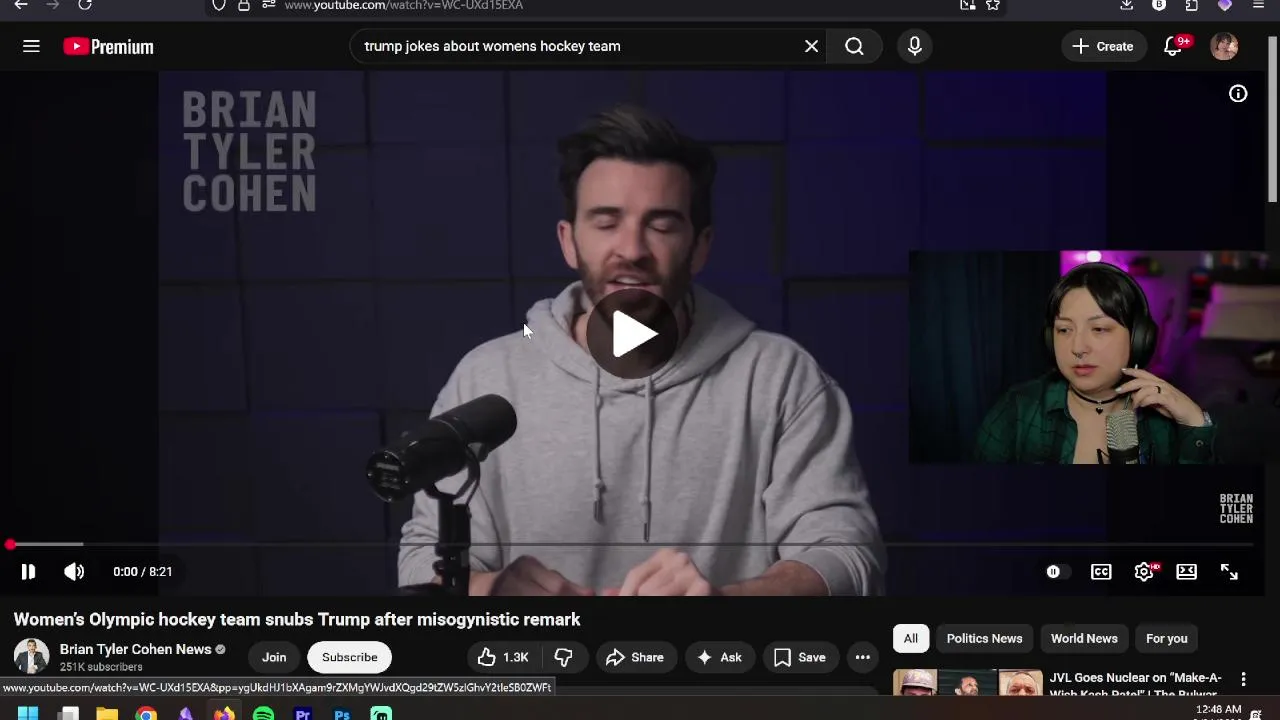Like the video with 1.3K likes
This screenshot has height=720, width=1280.
(502, 657)
